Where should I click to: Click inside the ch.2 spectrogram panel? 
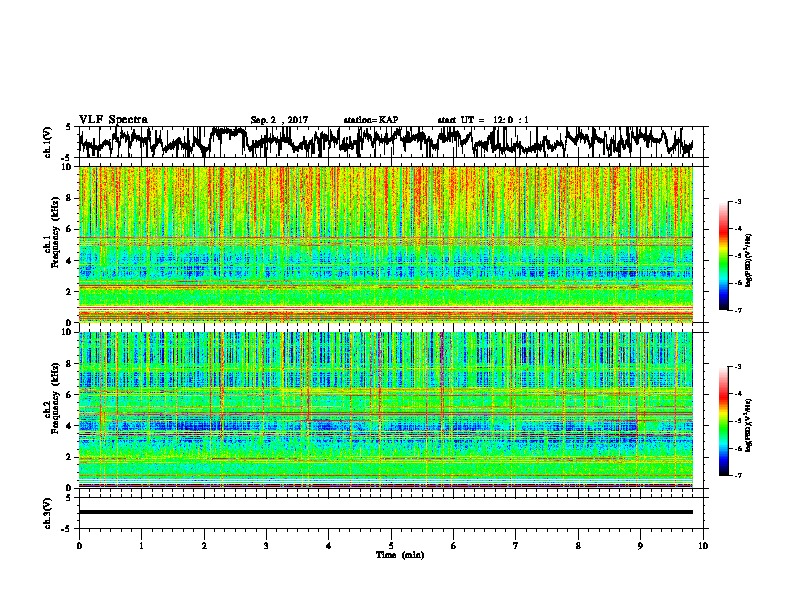click(x=386, y=410)
